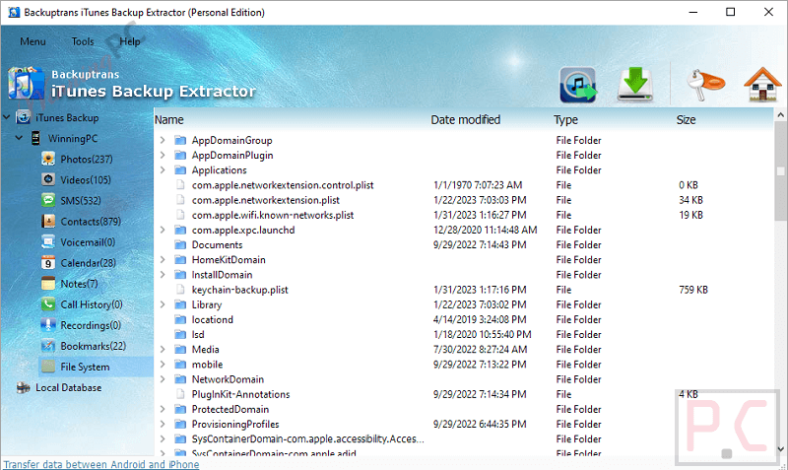Click the locationd folder icon
This screenshot has height=470, width=788.
tap(180, 320)
